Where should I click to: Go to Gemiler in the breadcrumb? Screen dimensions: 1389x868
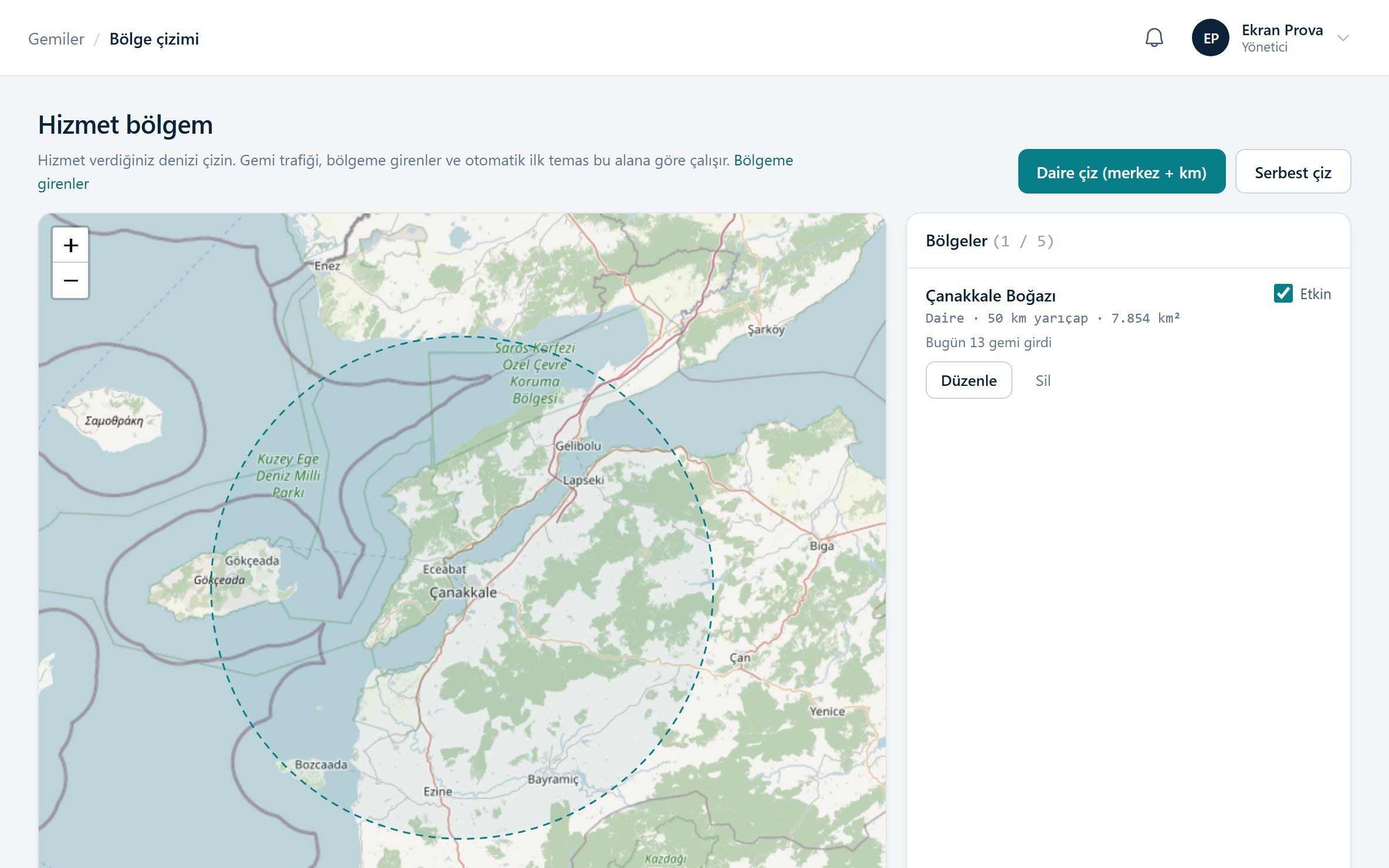click(56, 39)
